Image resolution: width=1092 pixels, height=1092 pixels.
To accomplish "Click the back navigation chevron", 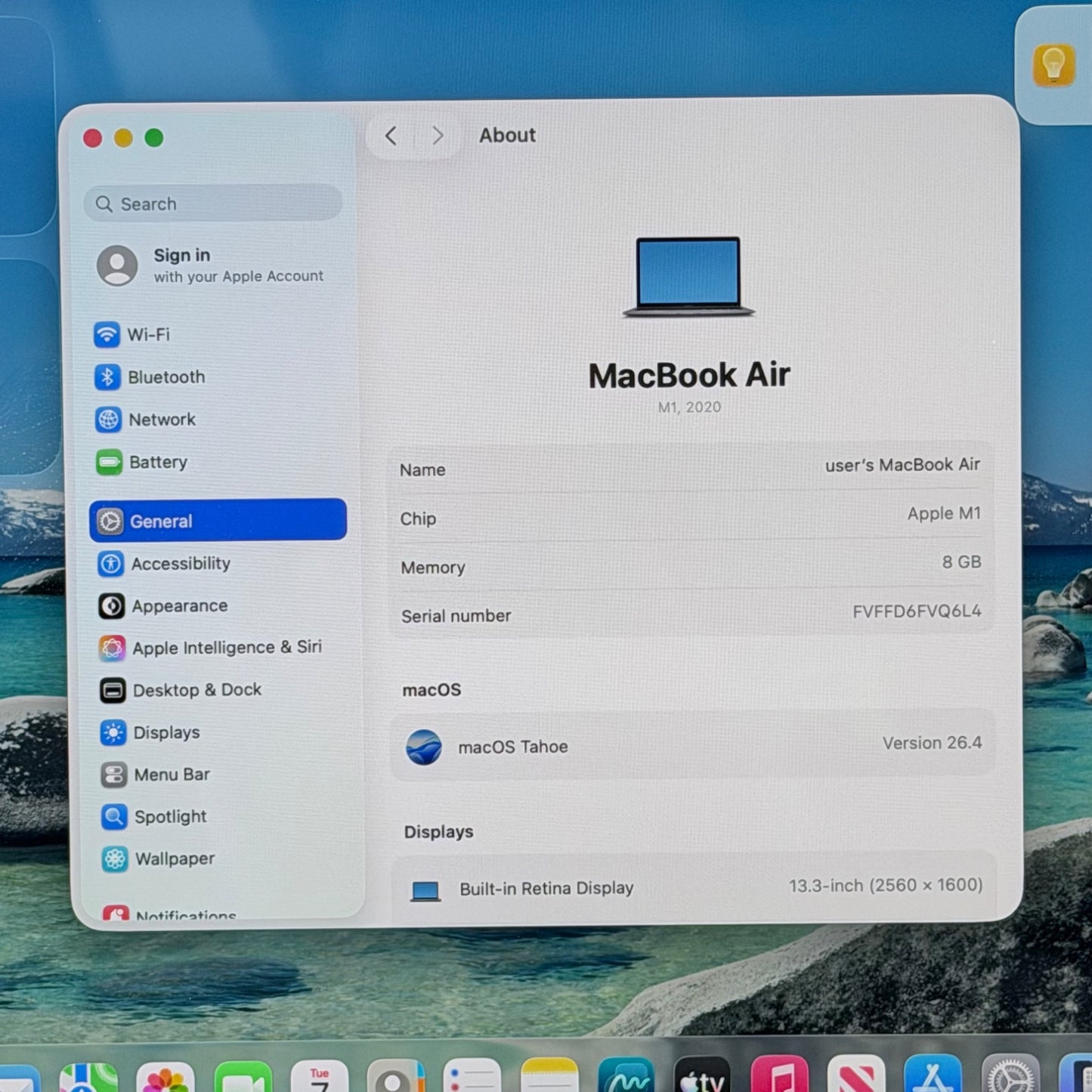I will (x=391, y=136).
